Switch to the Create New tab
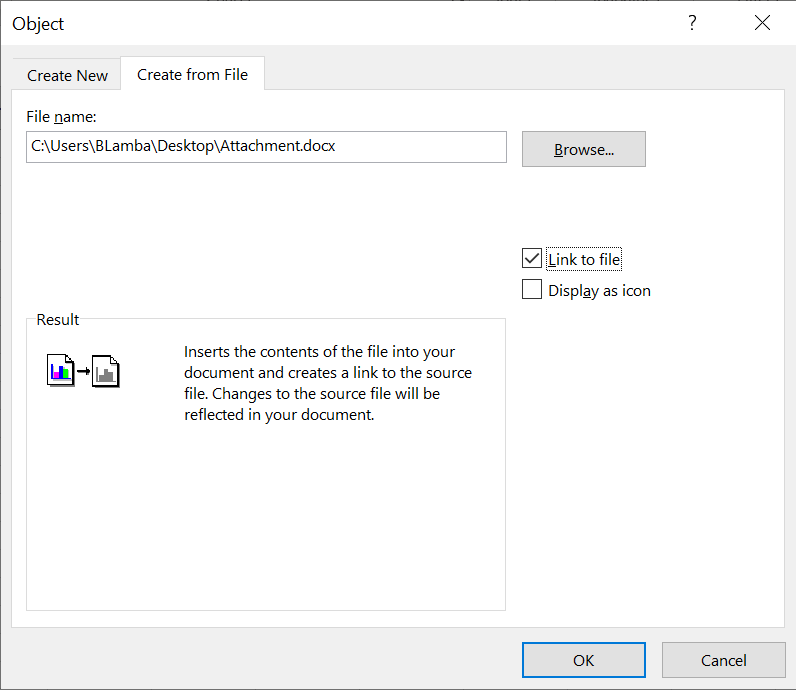The width and height of the screenshot is (796, 690). tap(67, 75)
